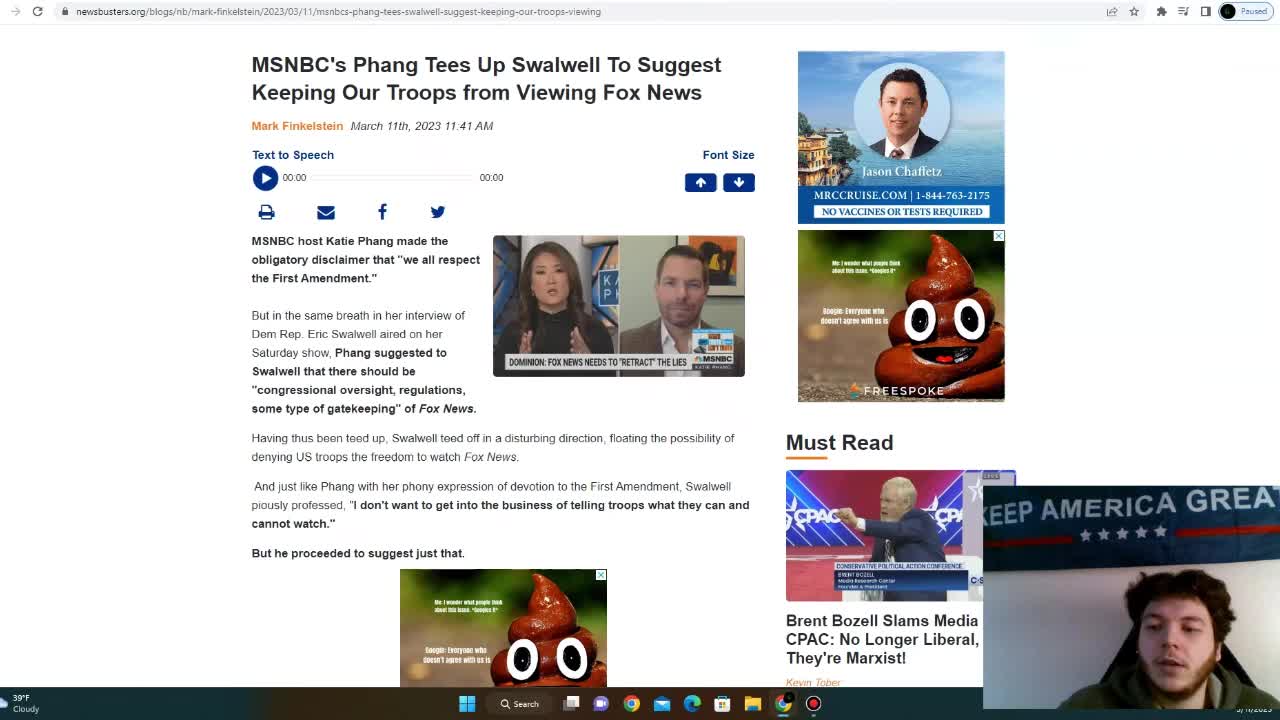Screen dimensions: 1280x720
Task: Click the Kevin Tober author link
Action: pos(813,682)
